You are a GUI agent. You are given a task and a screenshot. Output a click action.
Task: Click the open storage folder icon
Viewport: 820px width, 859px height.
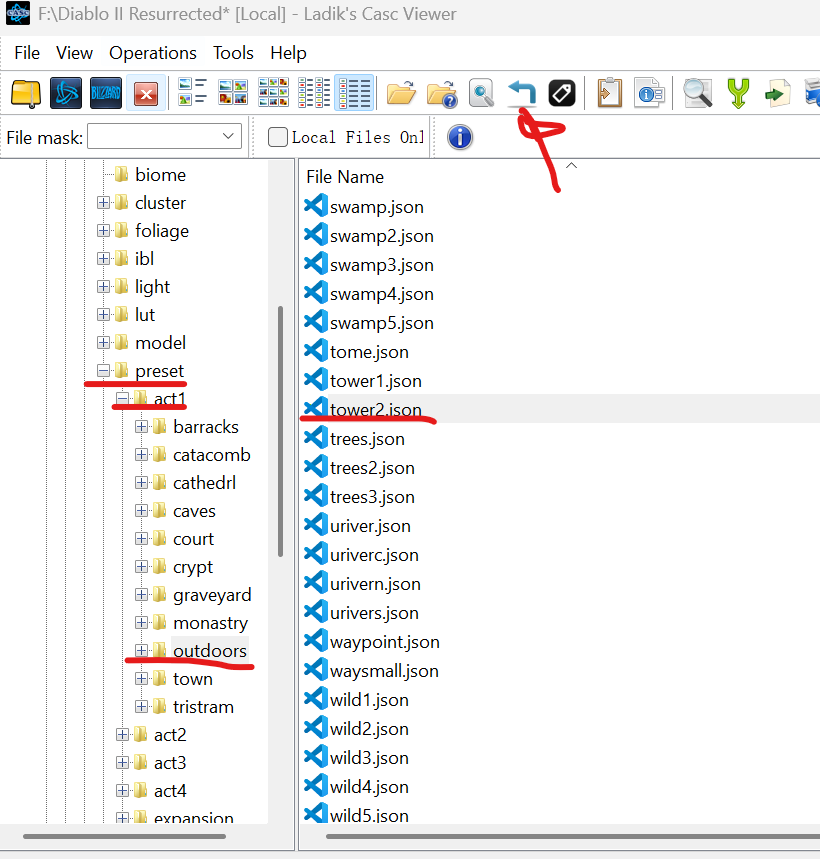26,93
